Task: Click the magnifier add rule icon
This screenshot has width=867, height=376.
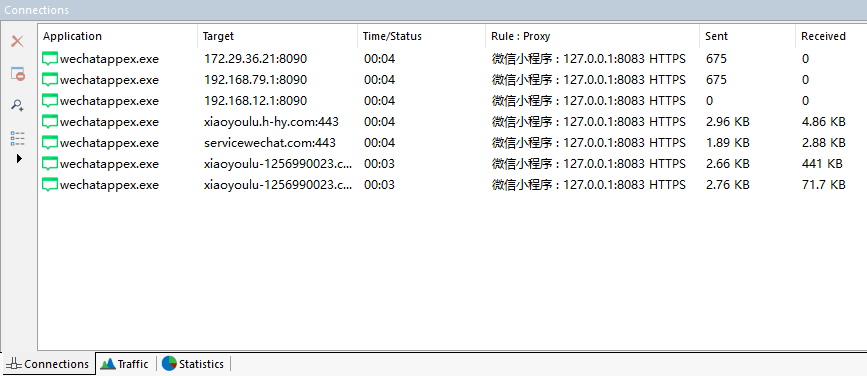Action: pyautogui.click(x=18, y=106)
